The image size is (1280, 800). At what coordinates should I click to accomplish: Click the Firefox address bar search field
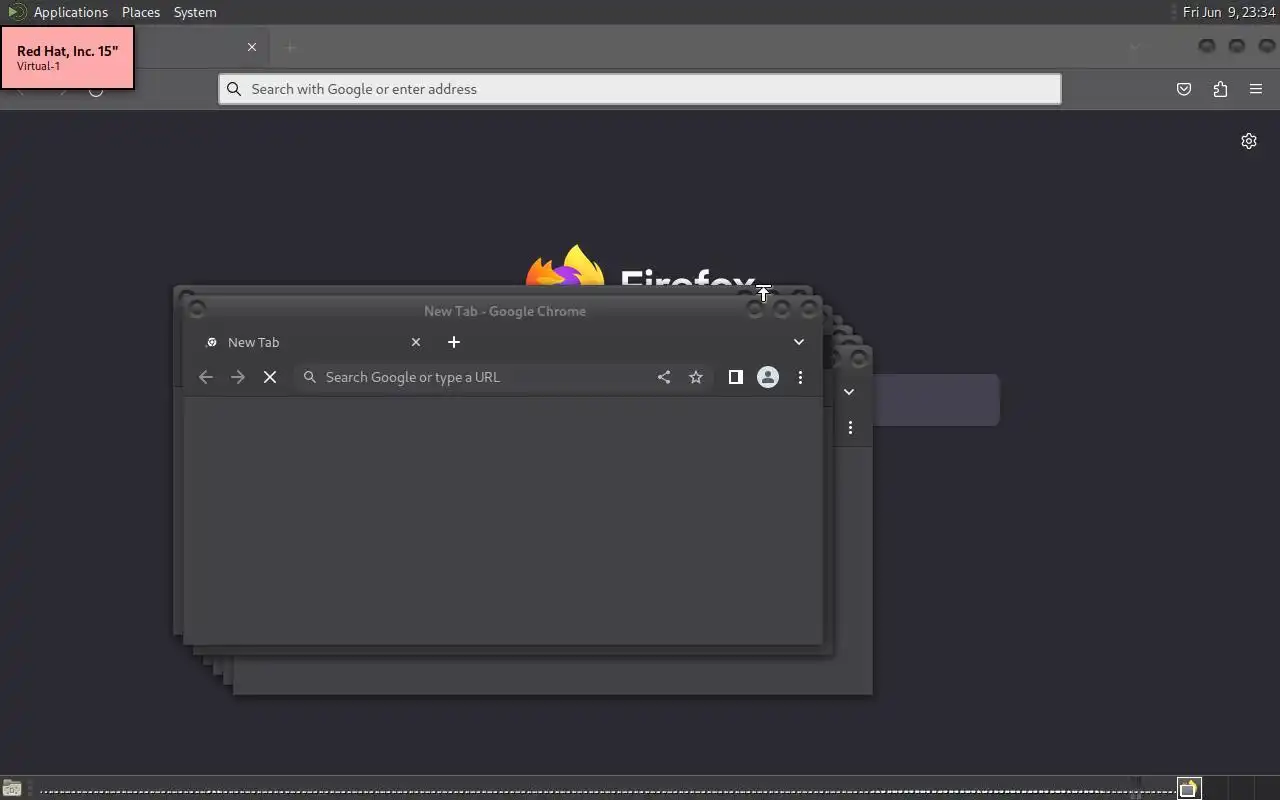click(640, 89)
